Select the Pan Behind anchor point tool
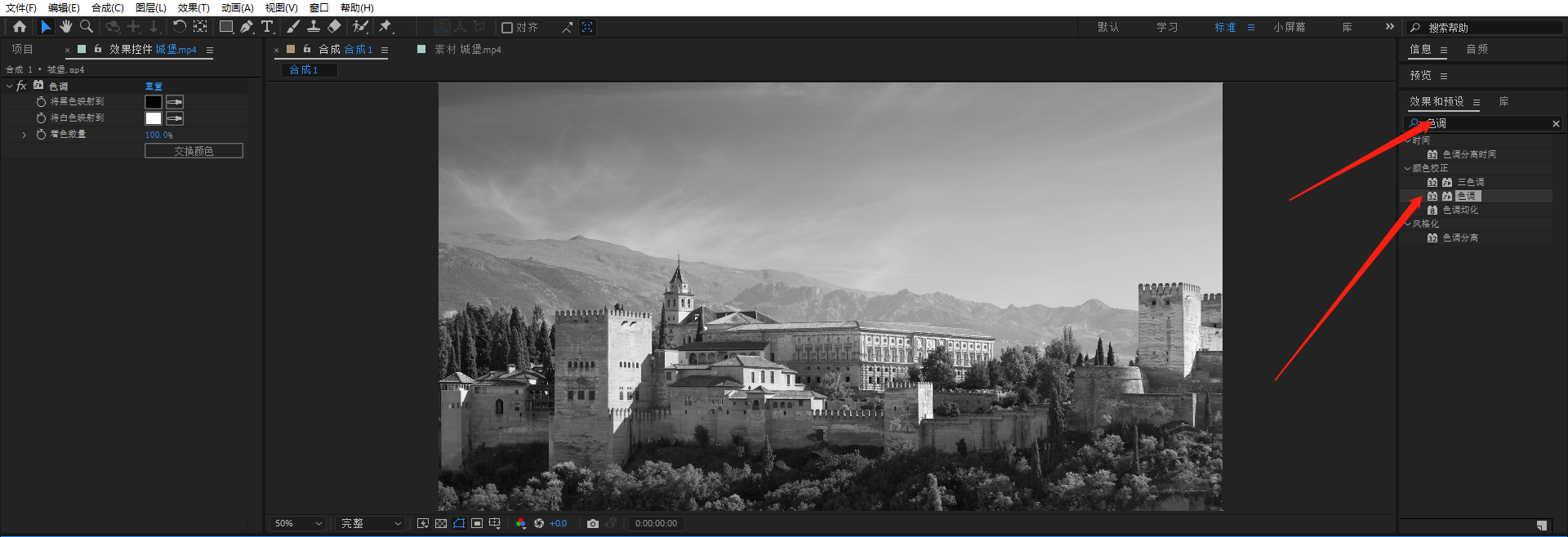 point(200,27)
